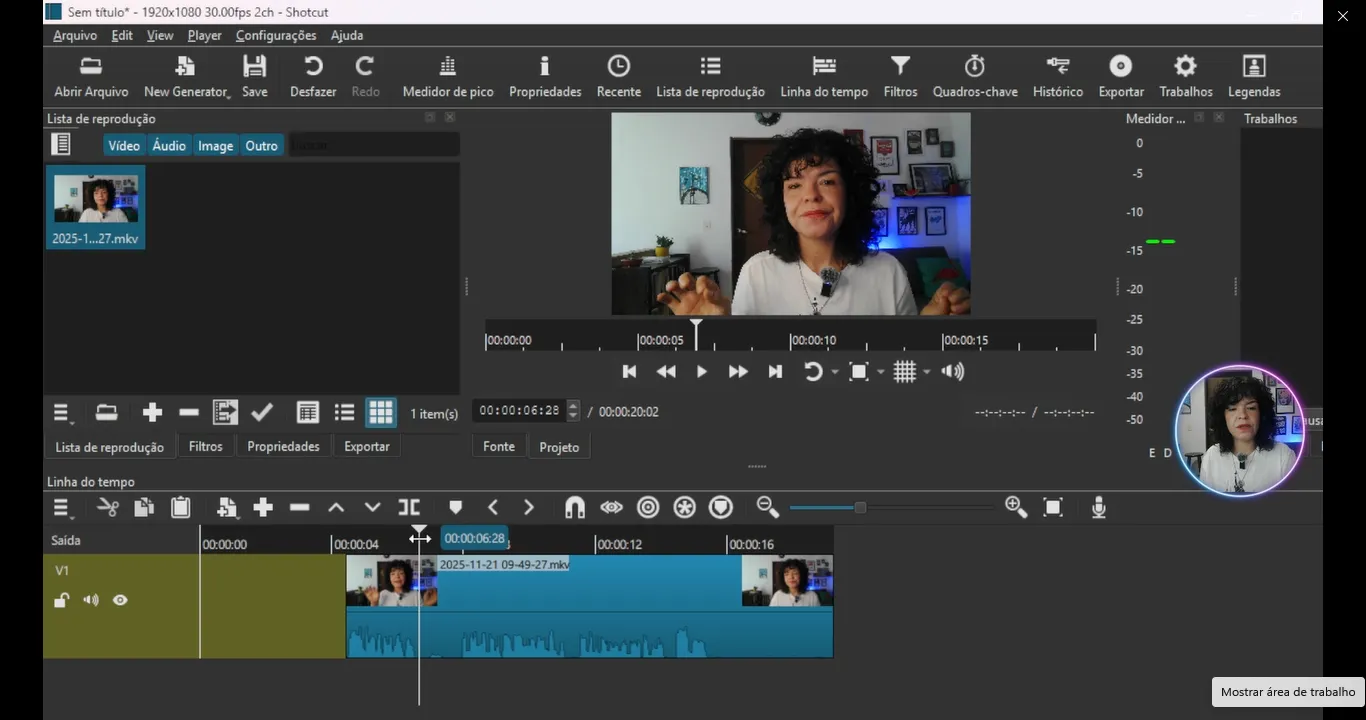This screenshot has width=1366, height=720.
Task: Toggle timeline snapping magnet icon
Action: pos(574,508)
